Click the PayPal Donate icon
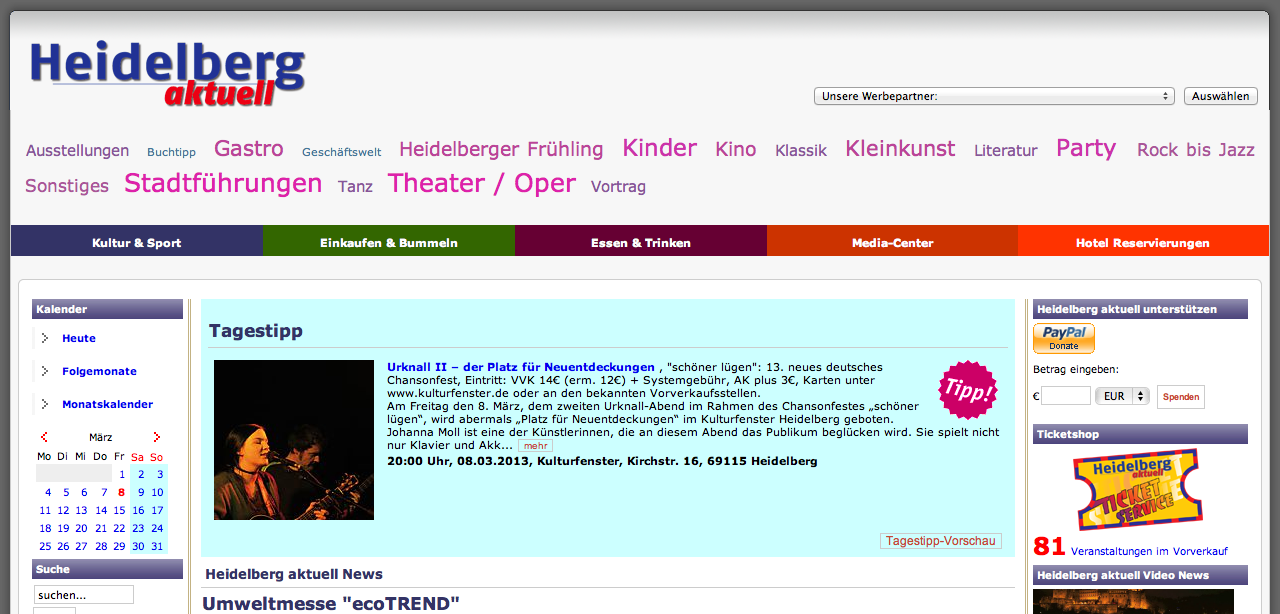 [1063, 338]
